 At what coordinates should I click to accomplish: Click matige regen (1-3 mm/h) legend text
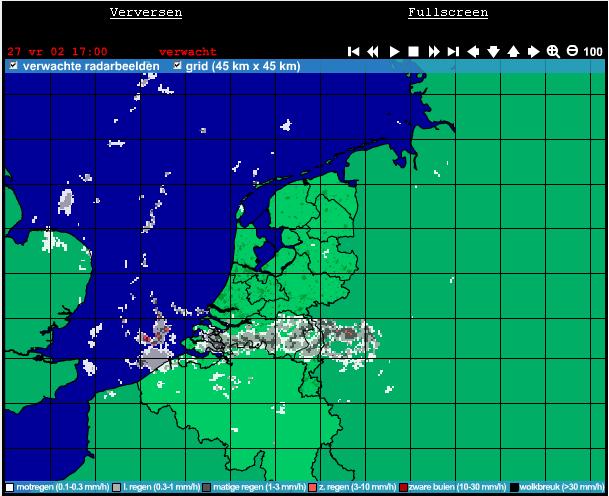[x=259, y=487]
